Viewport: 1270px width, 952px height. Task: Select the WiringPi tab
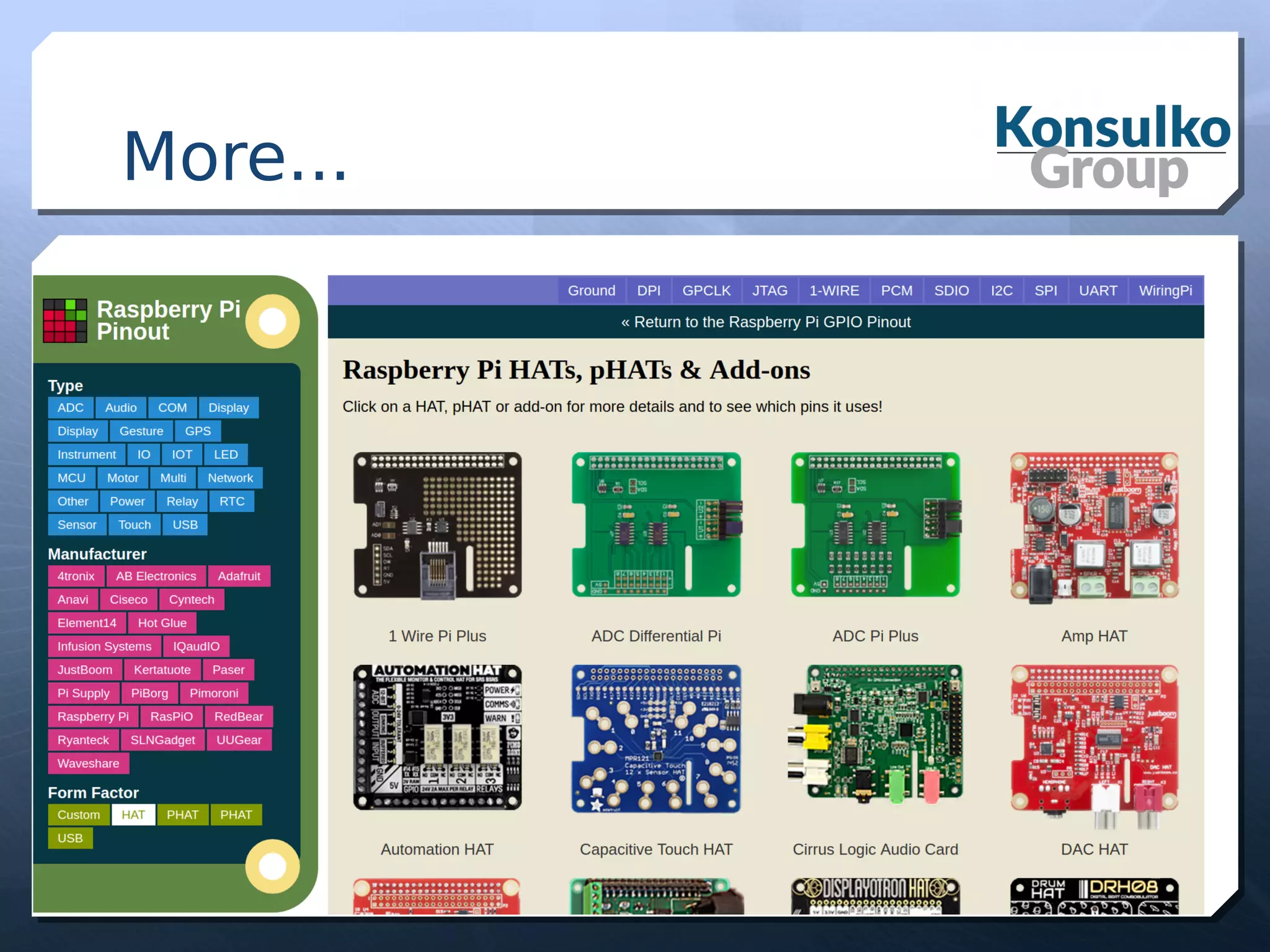(x=1165, y=291)
